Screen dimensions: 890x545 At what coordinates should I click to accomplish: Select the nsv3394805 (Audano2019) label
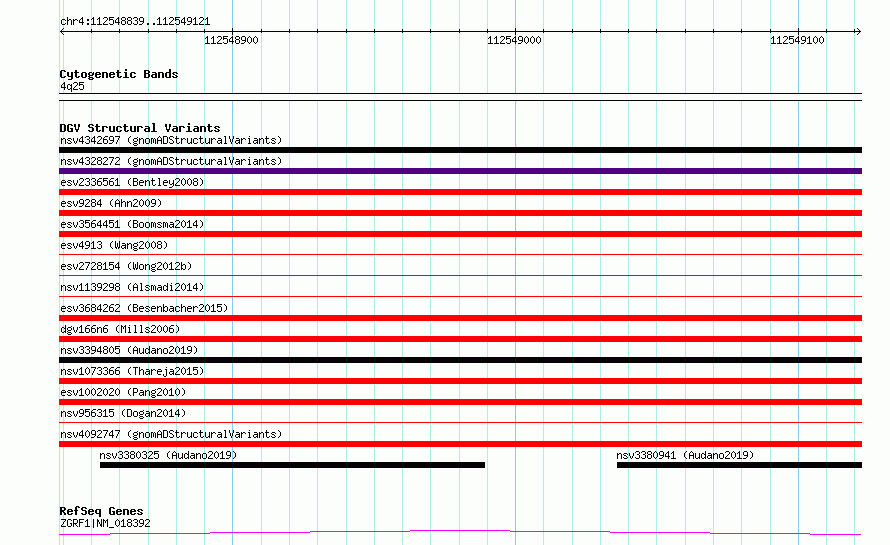coord(129,350)
